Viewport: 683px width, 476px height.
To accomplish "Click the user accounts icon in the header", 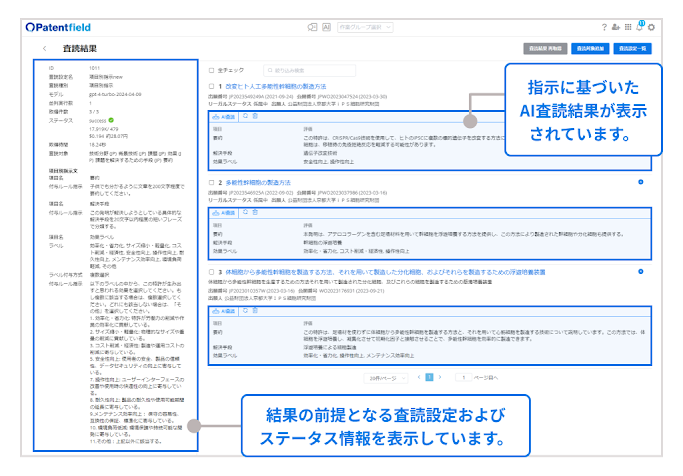I will (x=615, y=27).
